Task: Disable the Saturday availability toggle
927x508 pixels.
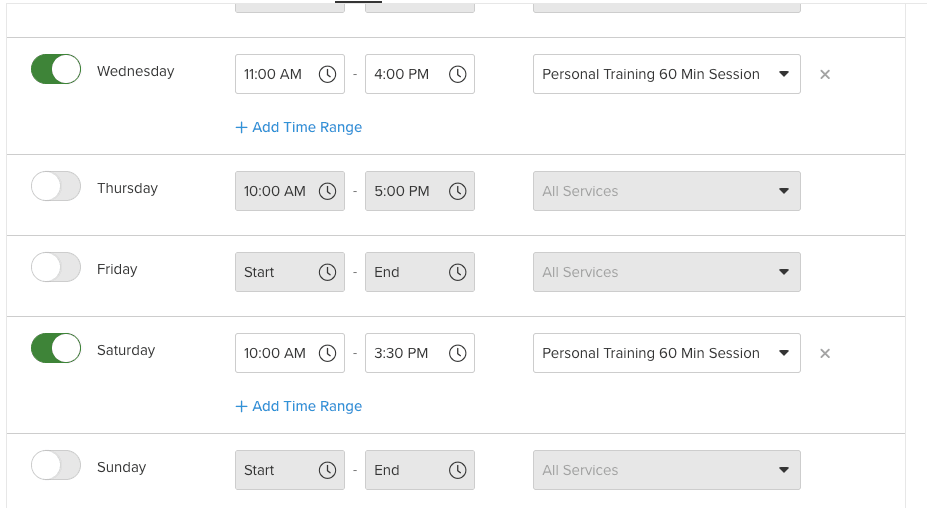Action: (56, 348)
